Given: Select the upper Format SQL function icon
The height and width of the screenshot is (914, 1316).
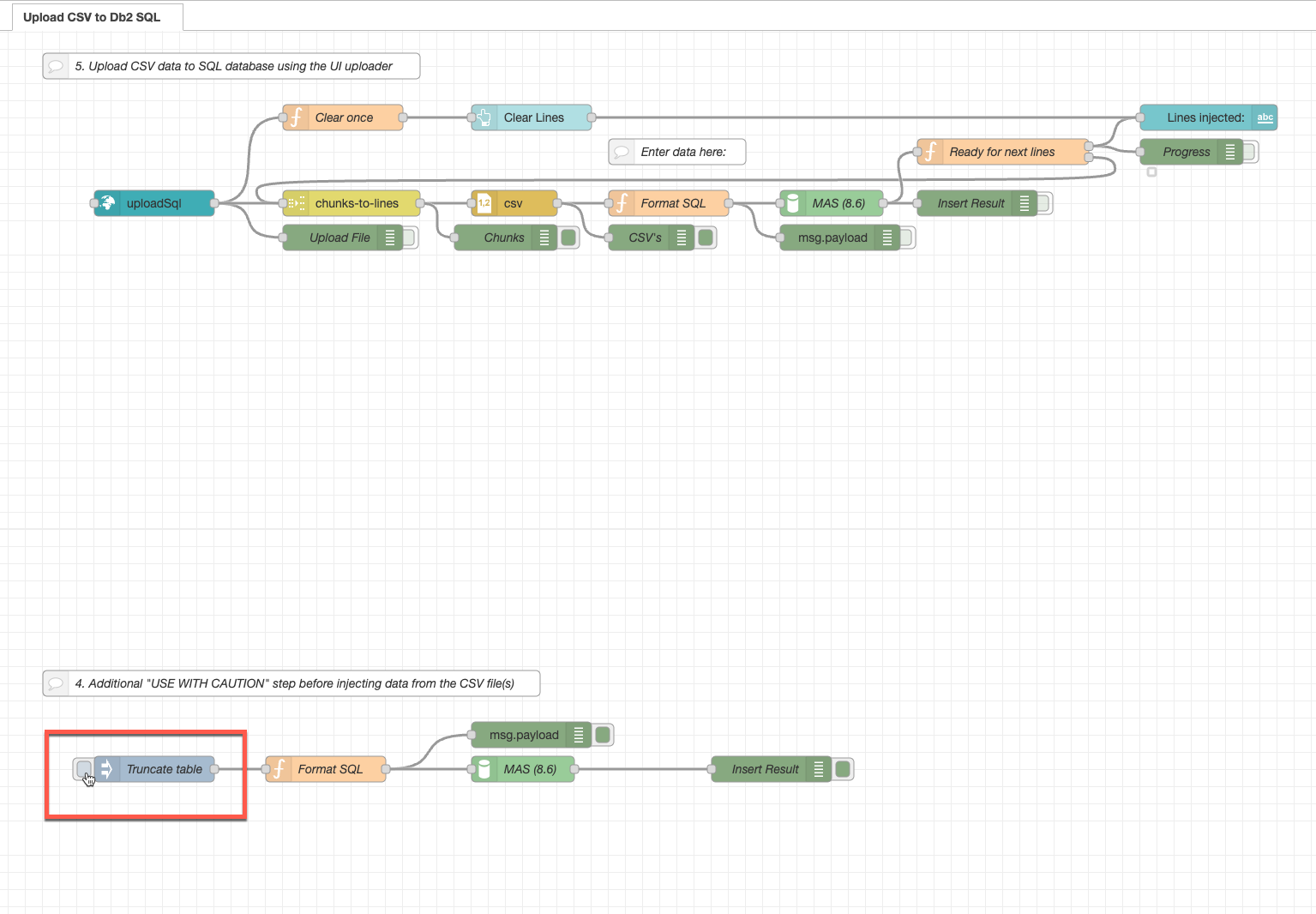Looking at the screenshot, I should point(622,203).
